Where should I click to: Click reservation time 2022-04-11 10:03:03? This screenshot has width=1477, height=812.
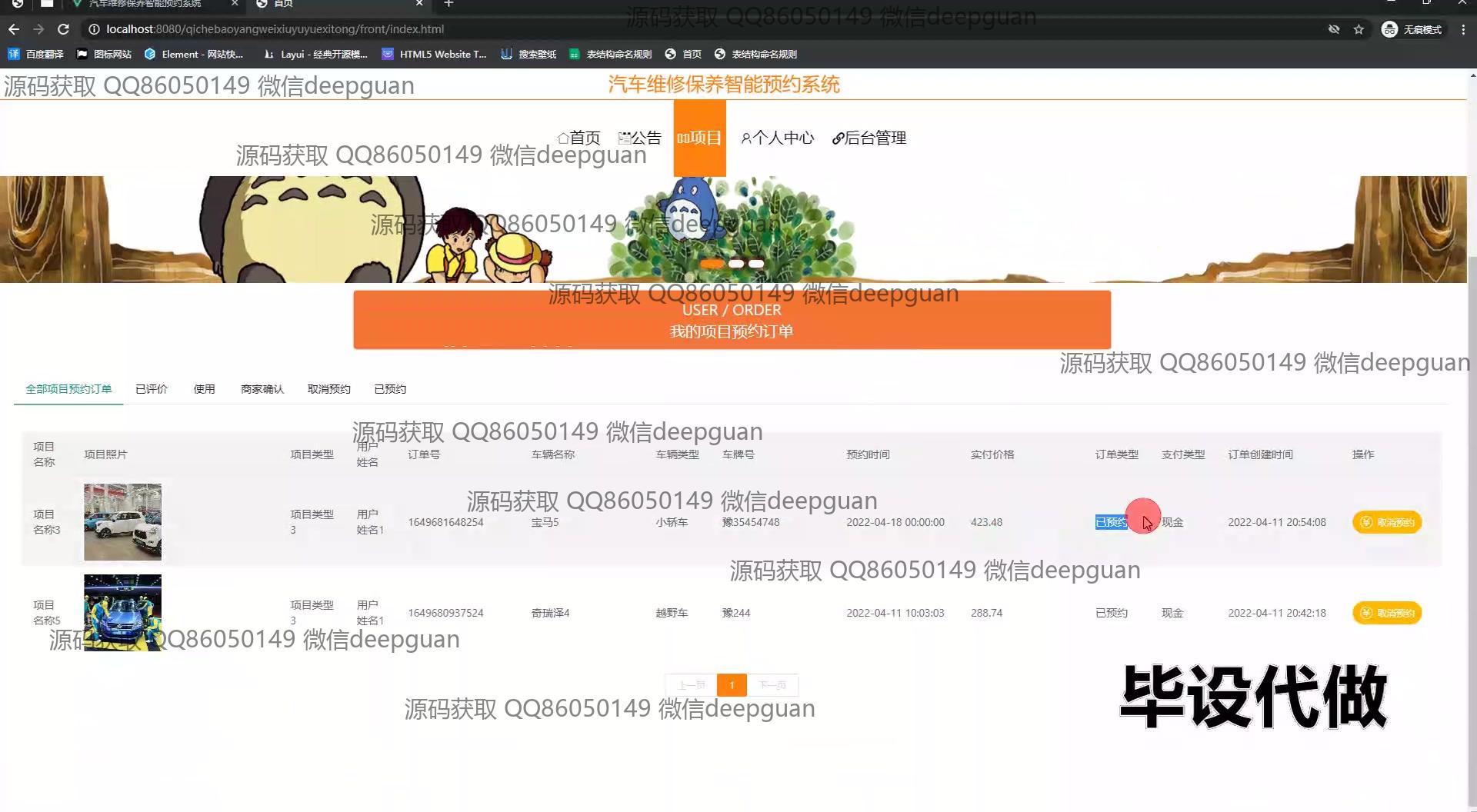point(895,613)
